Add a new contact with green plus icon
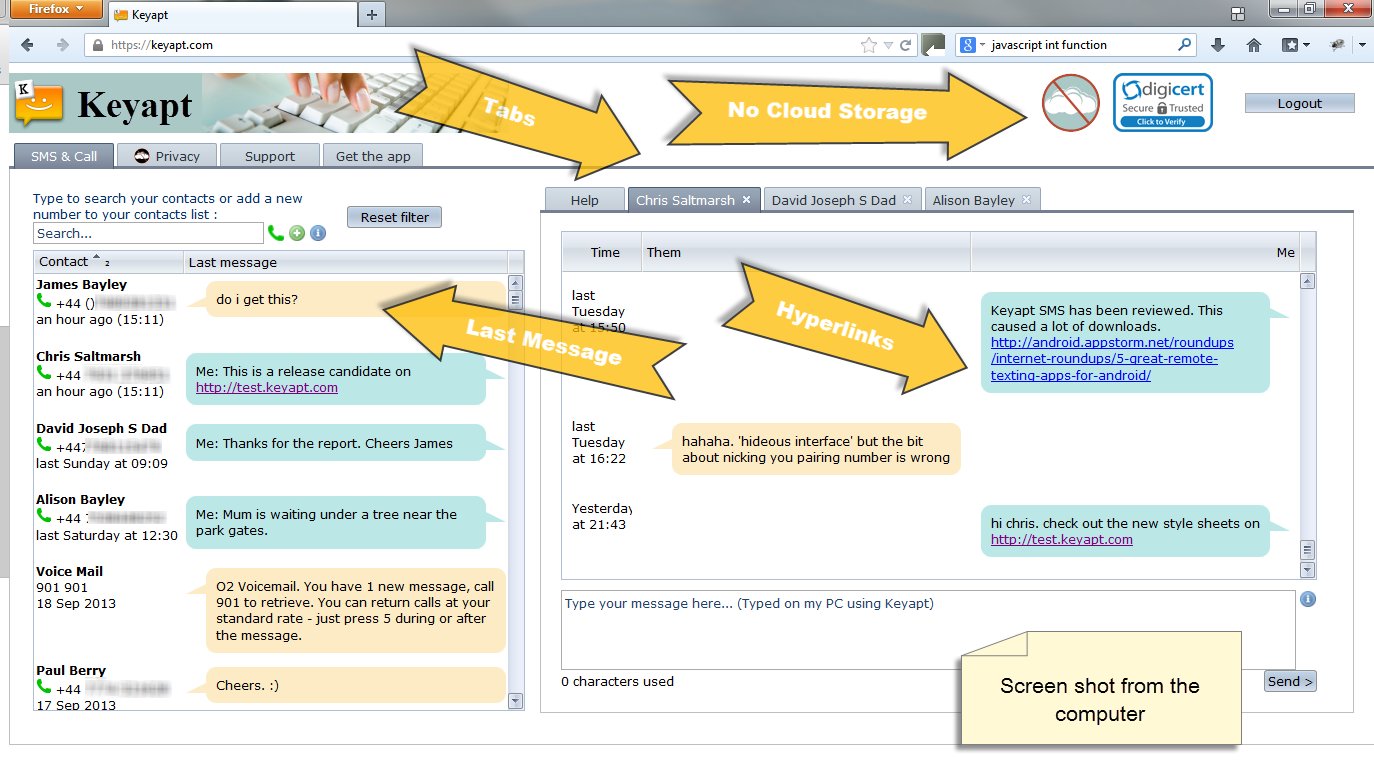This screenshot has width=1374, height=768. point(297,233)
